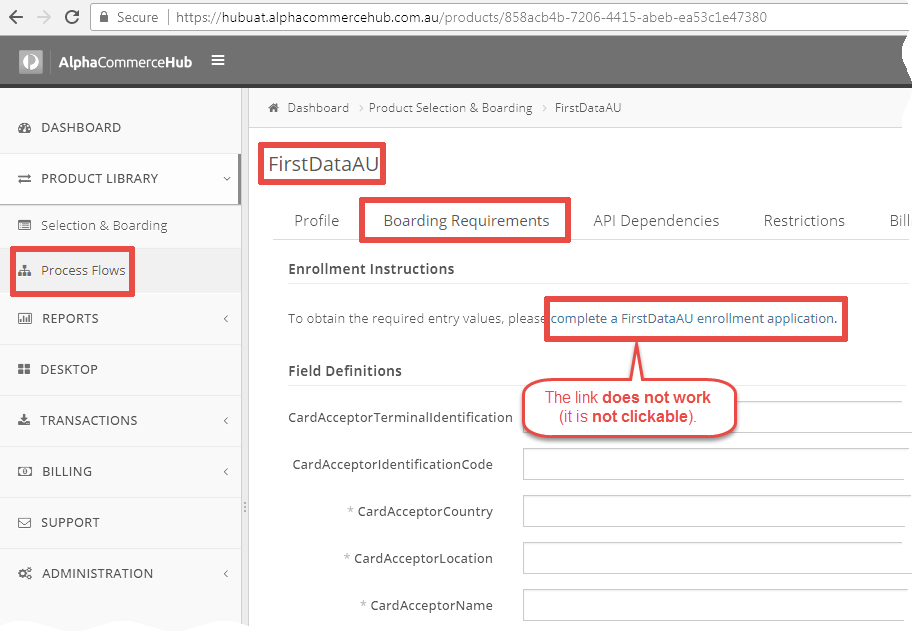Click the CardAcceptorIdentificationCode input field
The height and width of the screenshot is (632, 913).
coord(716,464)
